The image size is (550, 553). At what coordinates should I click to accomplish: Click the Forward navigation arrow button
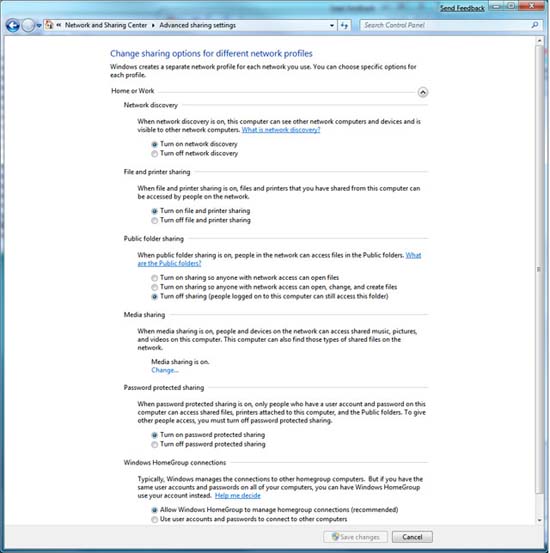point(28,25)
